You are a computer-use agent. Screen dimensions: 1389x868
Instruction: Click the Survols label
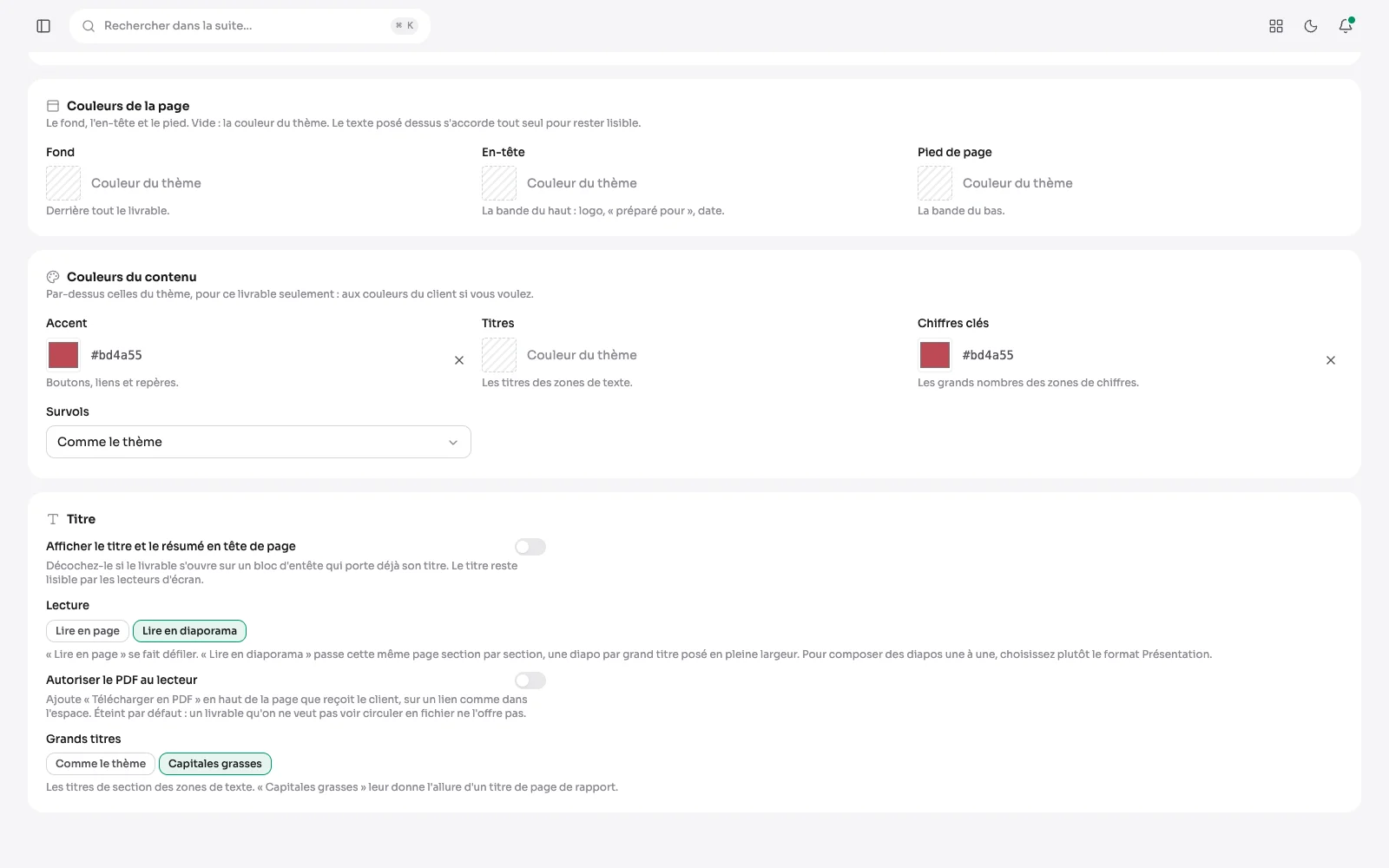68,411
